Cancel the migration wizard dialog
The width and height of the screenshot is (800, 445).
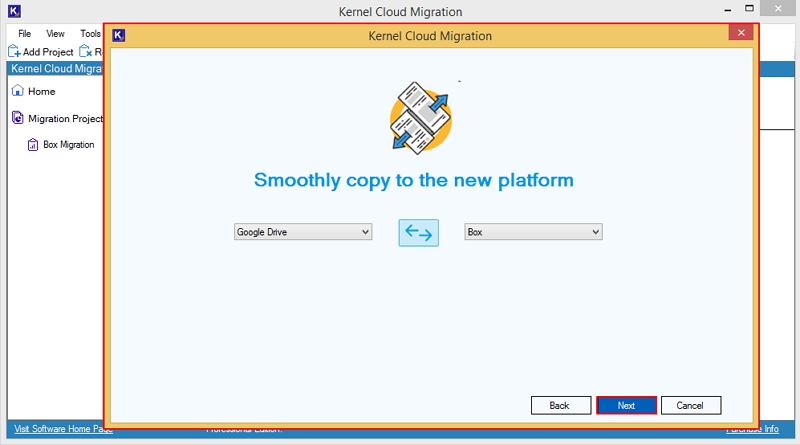click(x=691, y=405)
